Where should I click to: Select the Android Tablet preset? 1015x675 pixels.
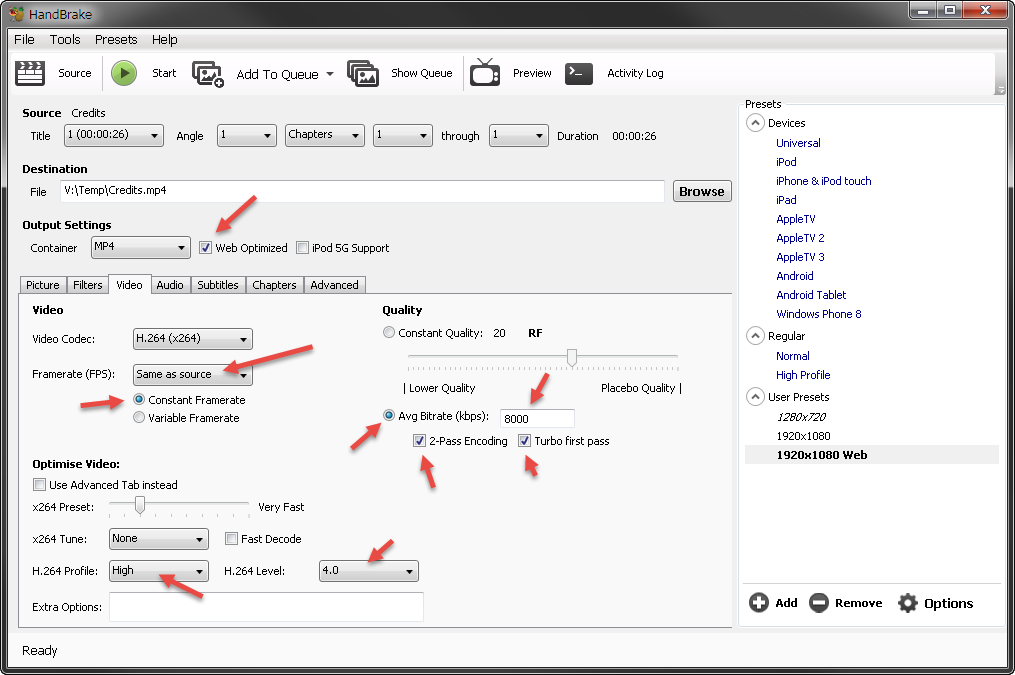click(x=810, y=295)
